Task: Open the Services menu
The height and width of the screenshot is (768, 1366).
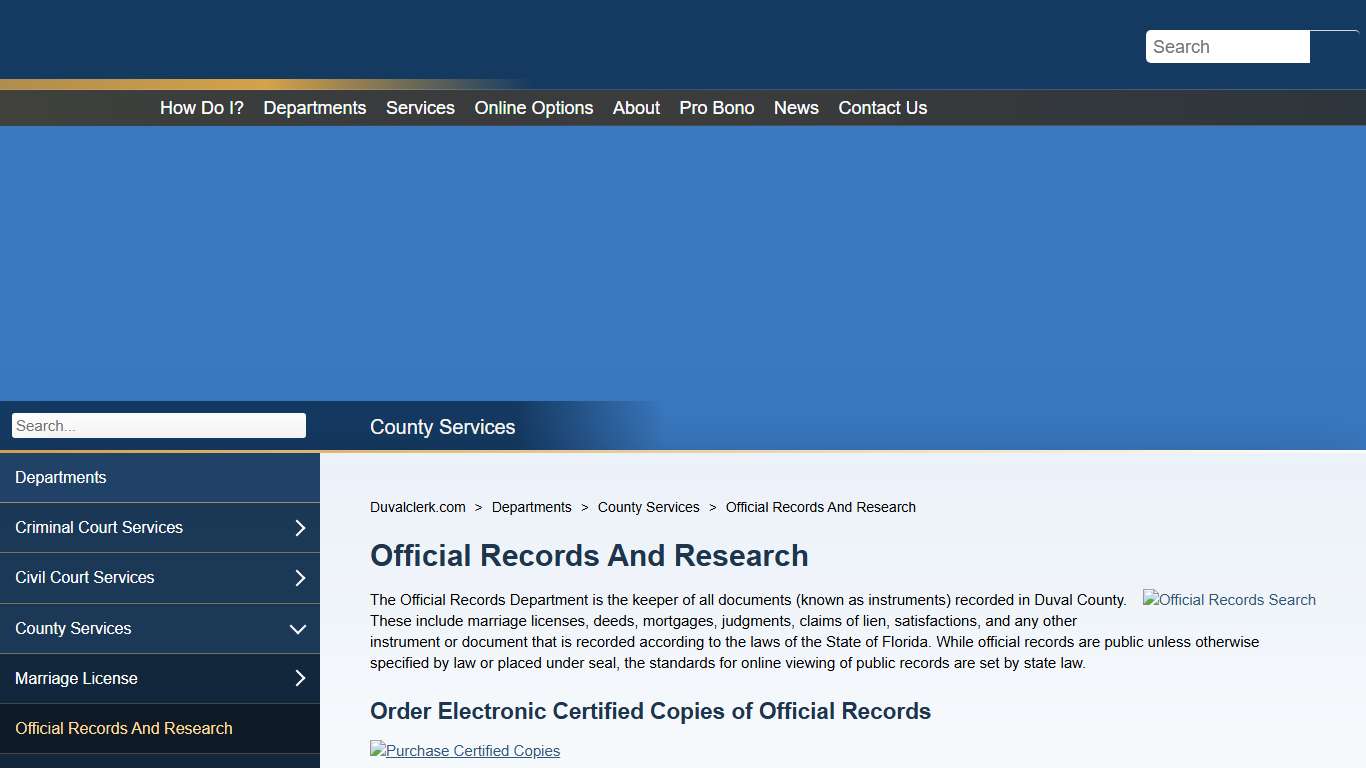Action: [x=420, y=107]
